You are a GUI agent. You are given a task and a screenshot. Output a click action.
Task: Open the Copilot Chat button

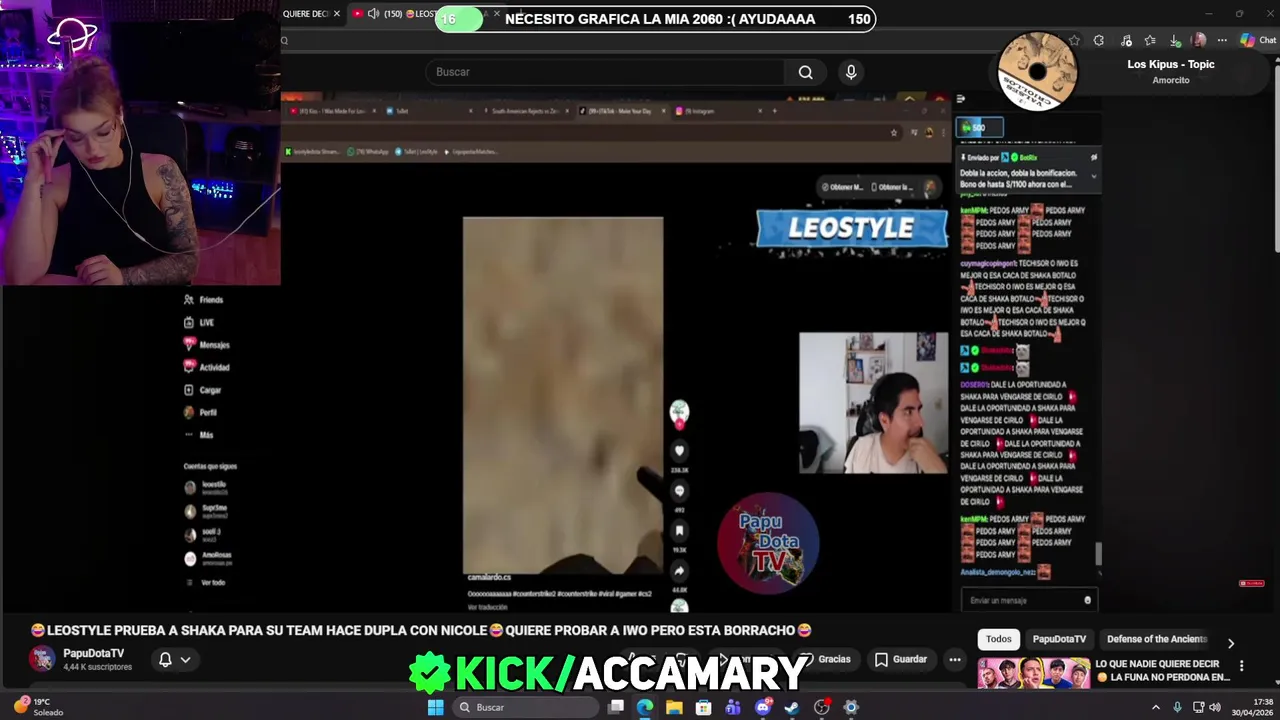pyautogui.click(x=1258, y=40)
